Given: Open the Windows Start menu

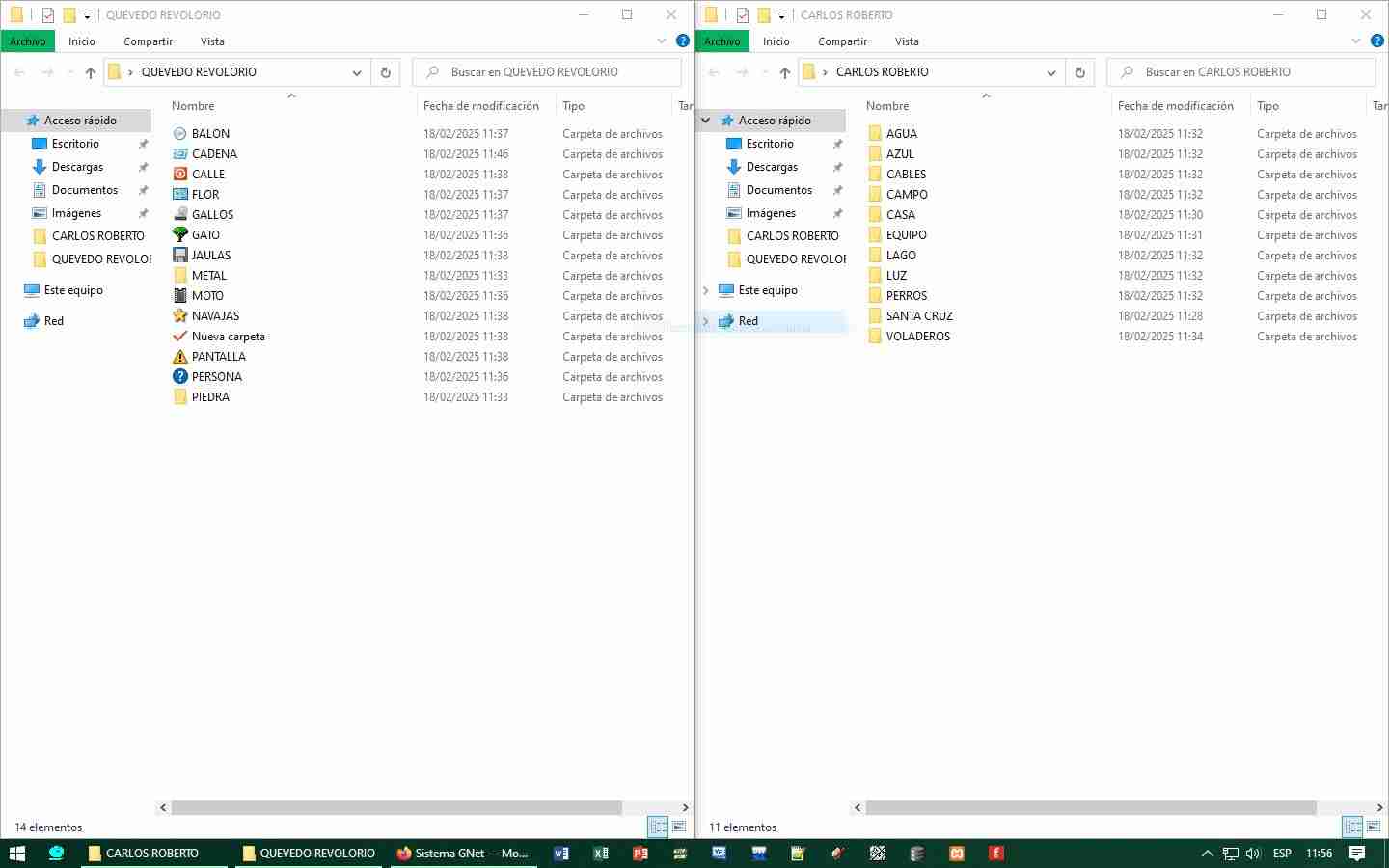Looking at the screenshot, I should 17,854.
